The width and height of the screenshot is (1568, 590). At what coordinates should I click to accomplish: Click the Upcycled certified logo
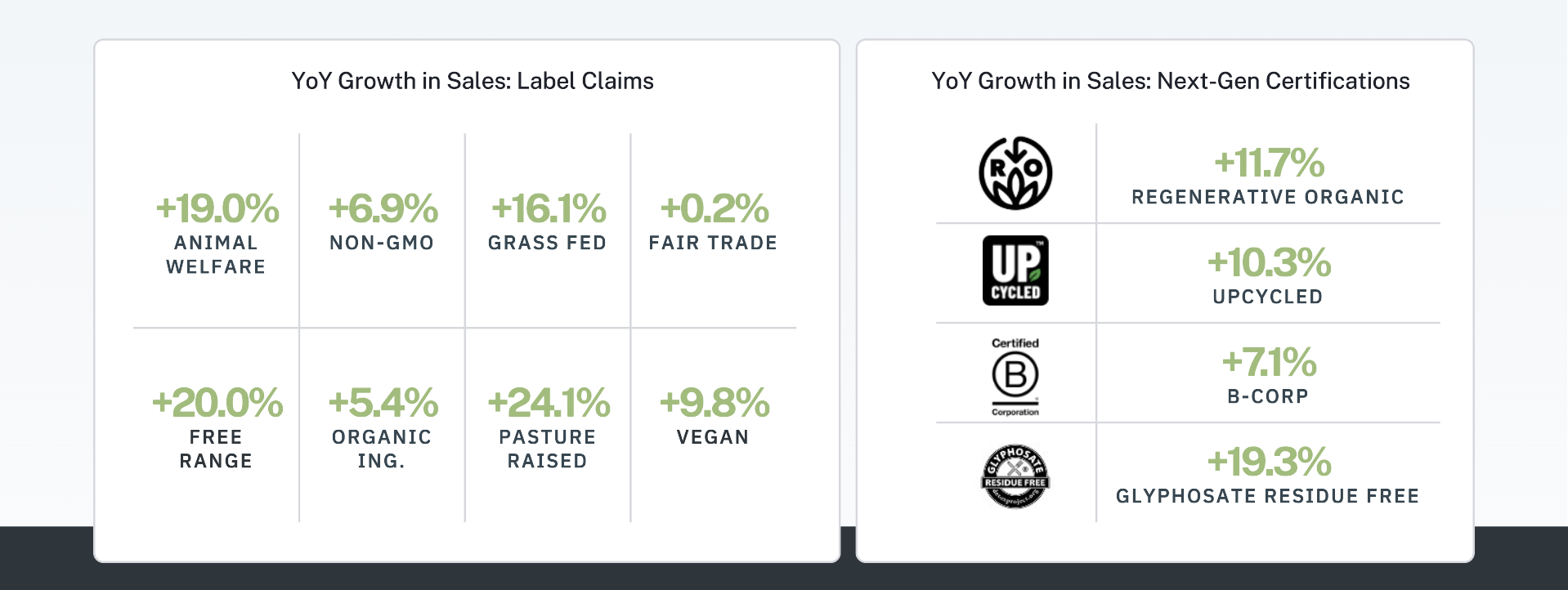[1015, 270]
